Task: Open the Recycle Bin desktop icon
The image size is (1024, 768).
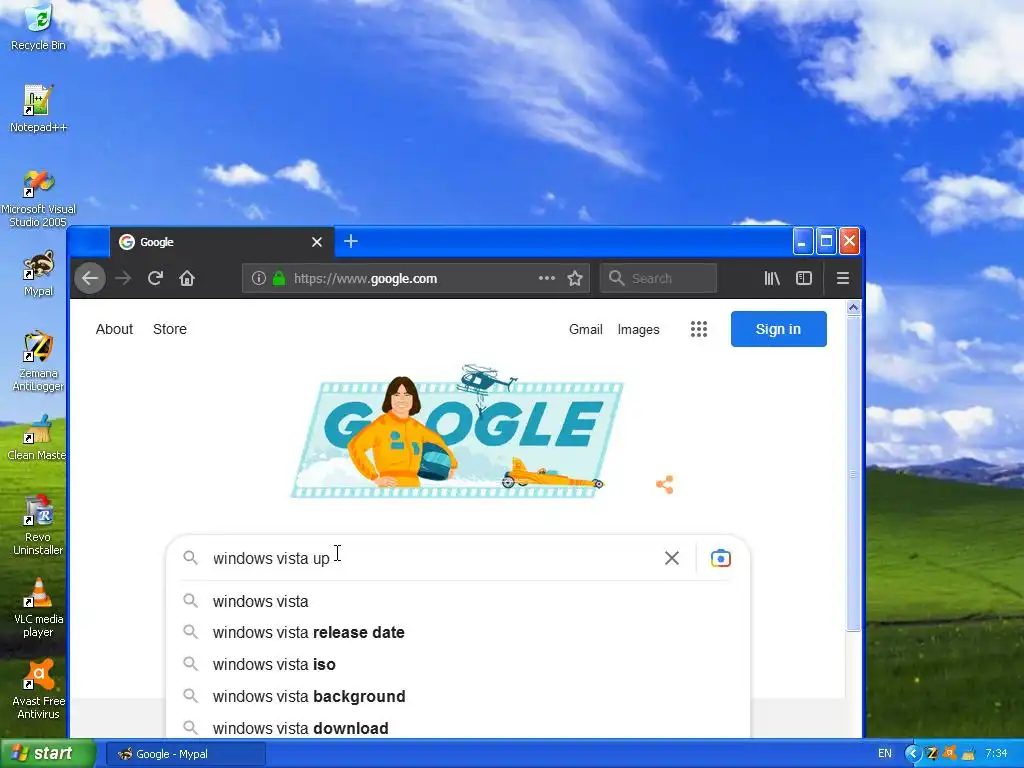Action: click(38, 26)
